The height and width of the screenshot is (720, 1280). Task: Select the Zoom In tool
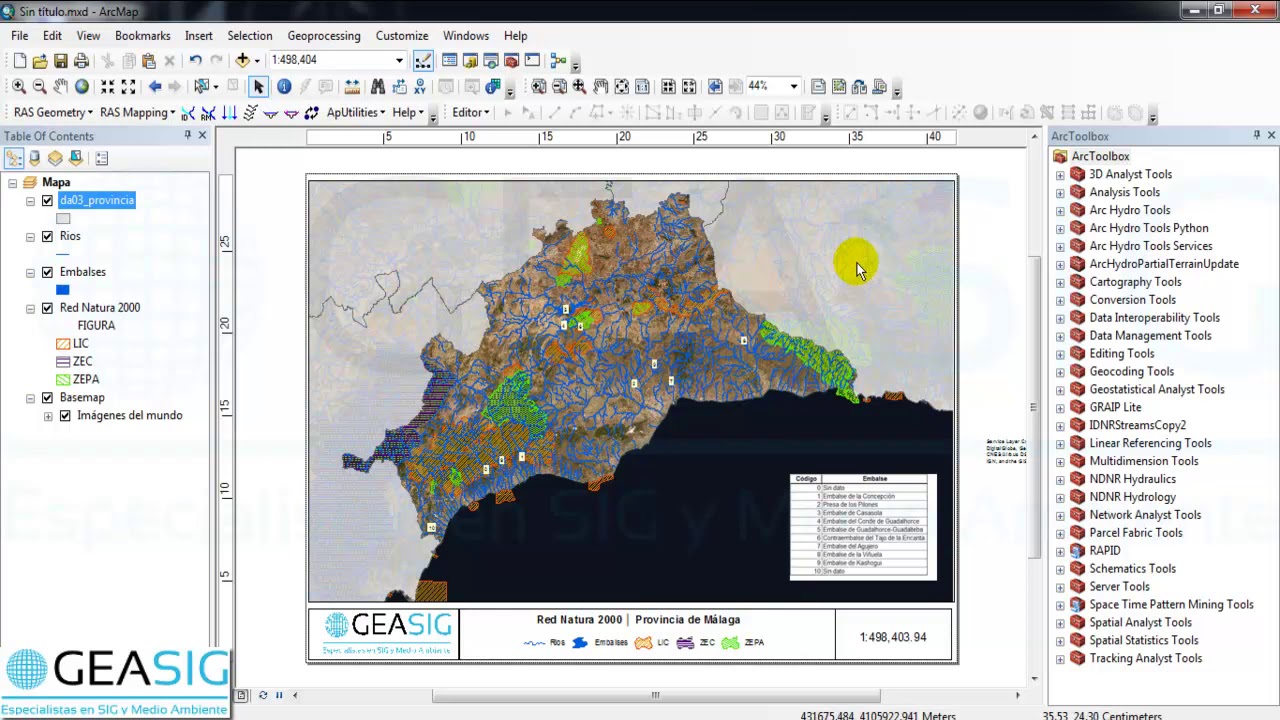[19, 87]
